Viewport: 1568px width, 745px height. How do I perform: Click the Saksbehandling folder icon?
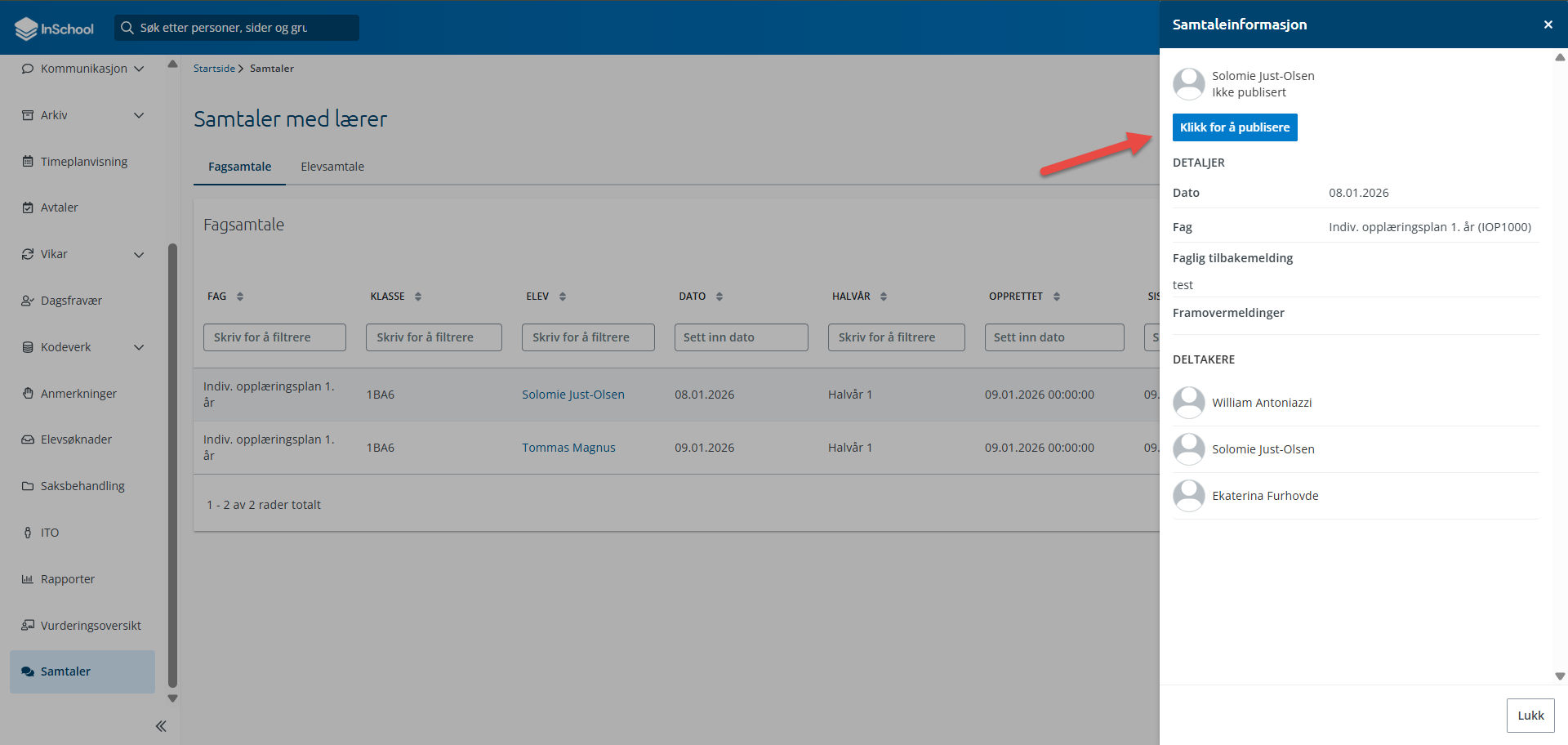[28, 486]
